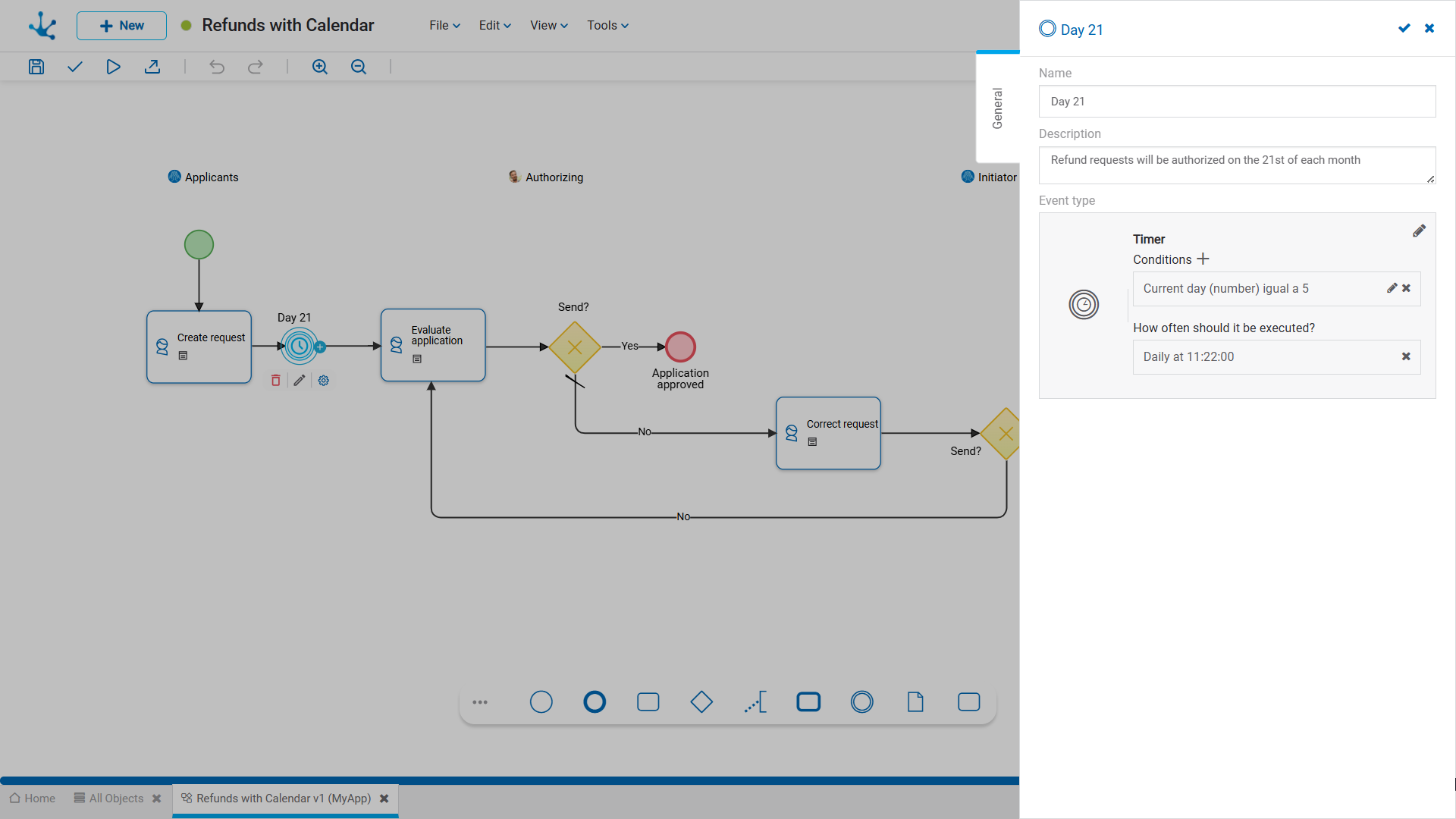This screenshot has width=1456, height=819.
Task: Click the Redo arrow icon
Action: tap(256, 67)
